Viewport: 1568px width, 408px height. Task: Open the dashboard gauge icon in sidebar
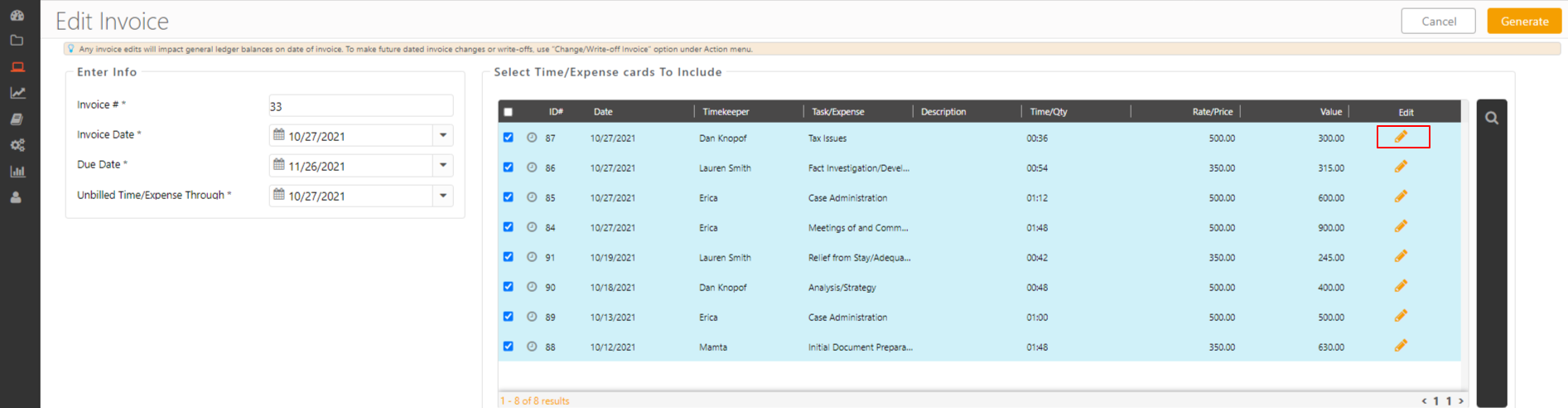[17, 14]
